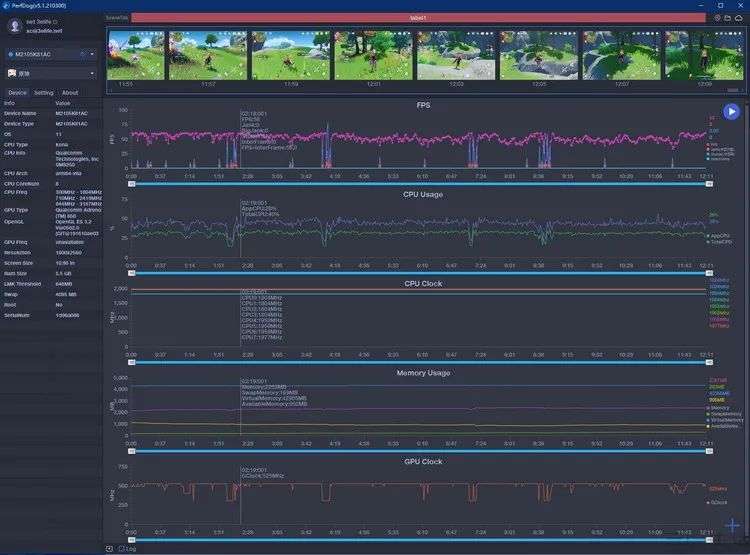Click the red label1 scene bar

coord(418,18)
